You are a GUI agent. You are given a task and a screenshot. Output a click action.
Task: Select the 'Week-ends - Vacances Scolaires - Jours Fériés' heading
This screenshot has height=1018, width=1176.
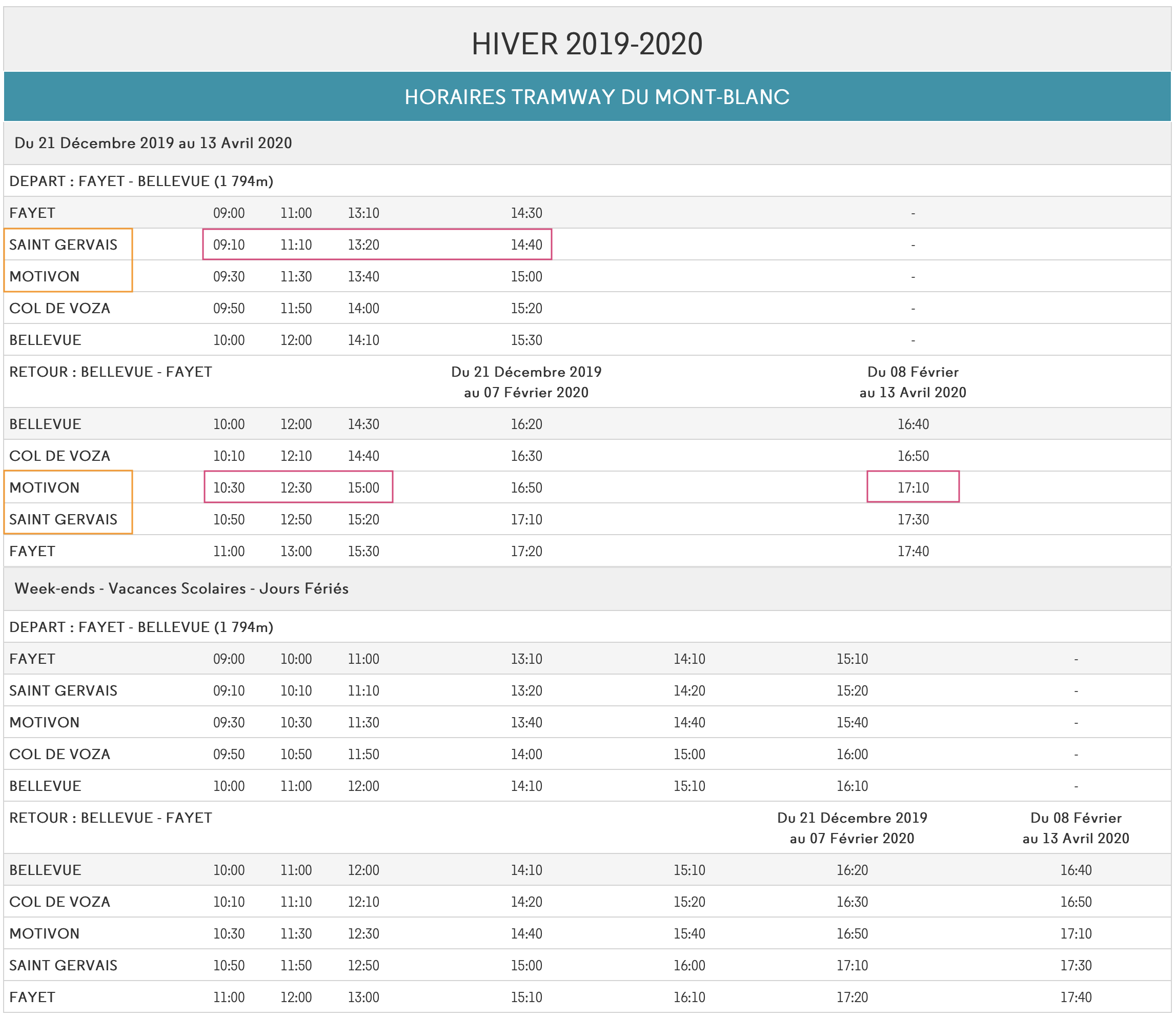[182, 588]
